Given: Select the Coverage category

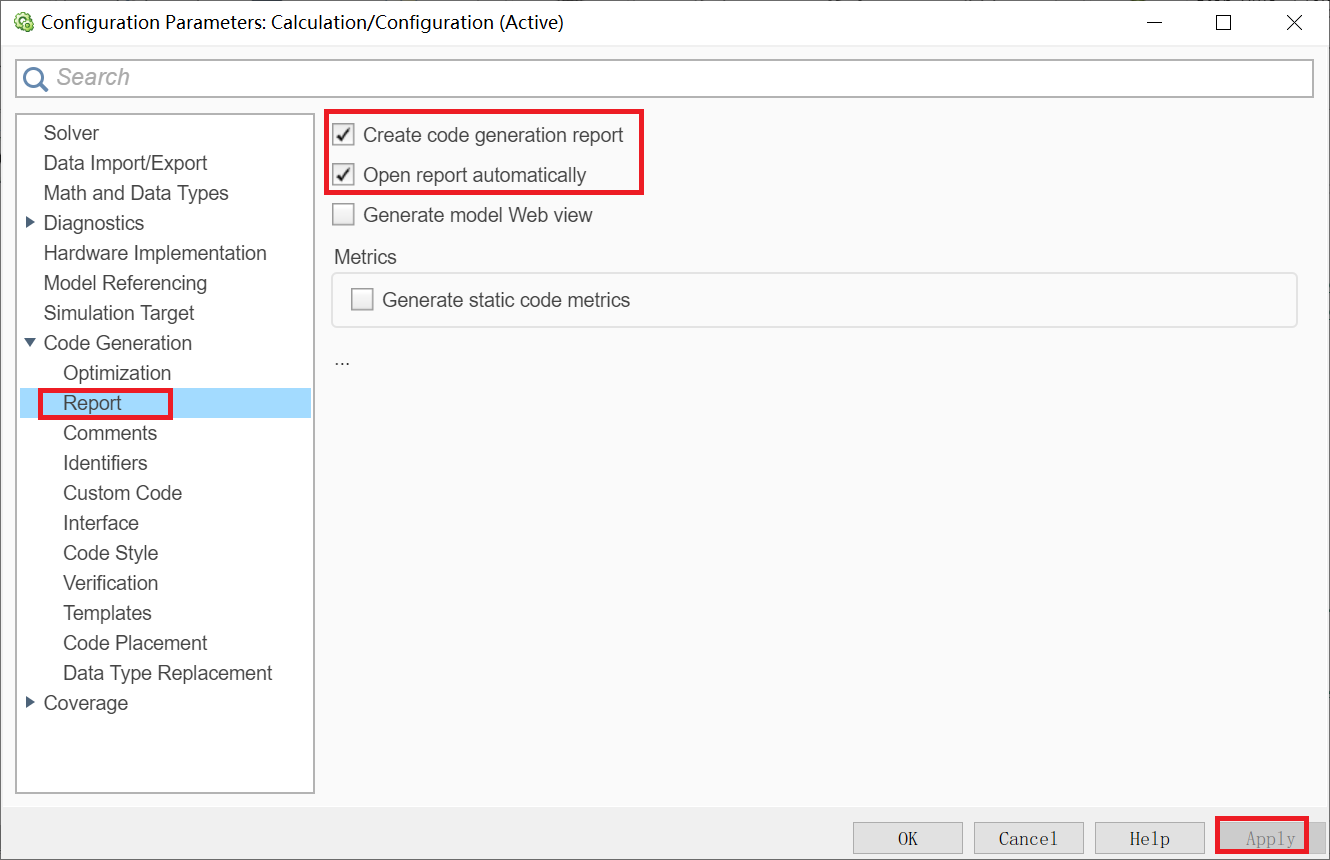Looking at the screenshot, I should pos(86,703).
